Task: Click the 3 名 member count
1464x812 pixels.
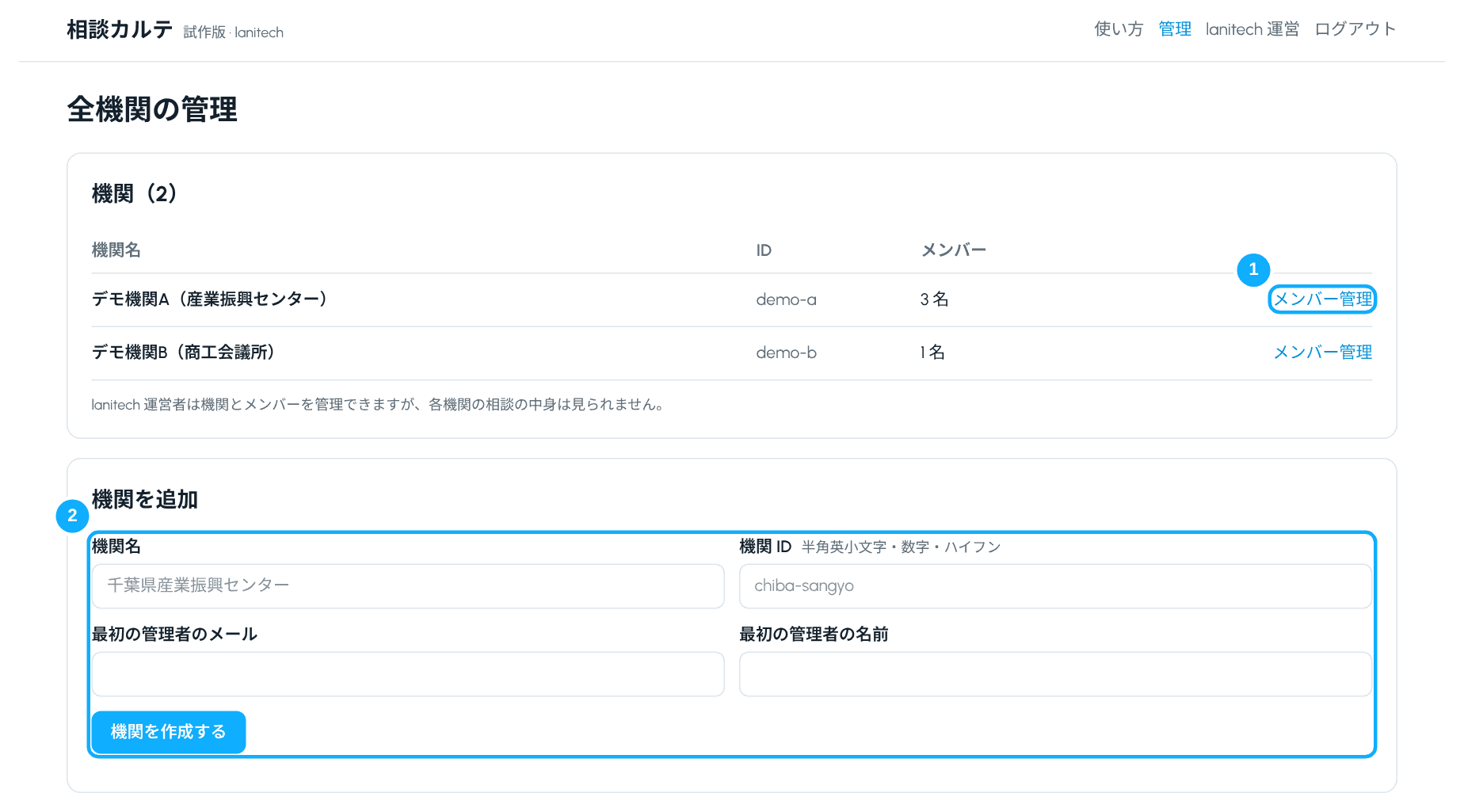Action: pos(934,299)
